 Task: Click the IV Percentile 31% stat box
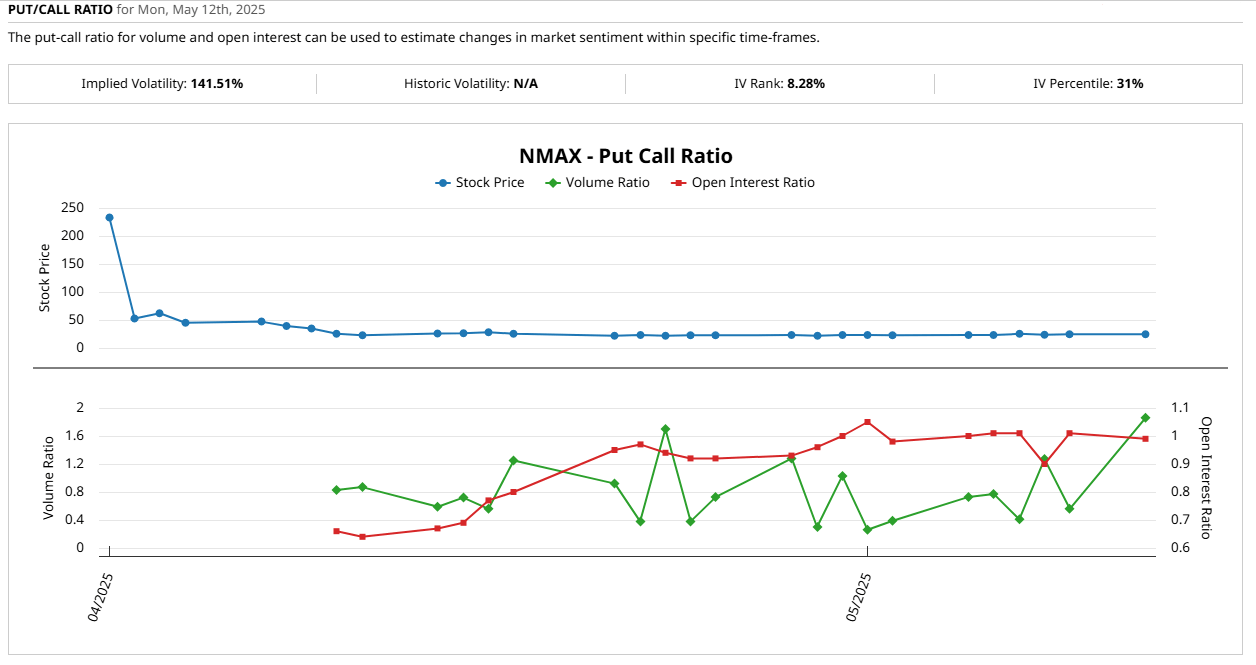[1088, 84]
